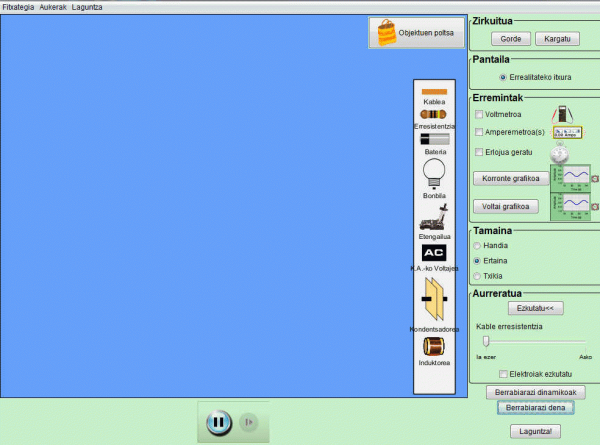
Task: Select the Handia size option
Action: coord(476,245)
